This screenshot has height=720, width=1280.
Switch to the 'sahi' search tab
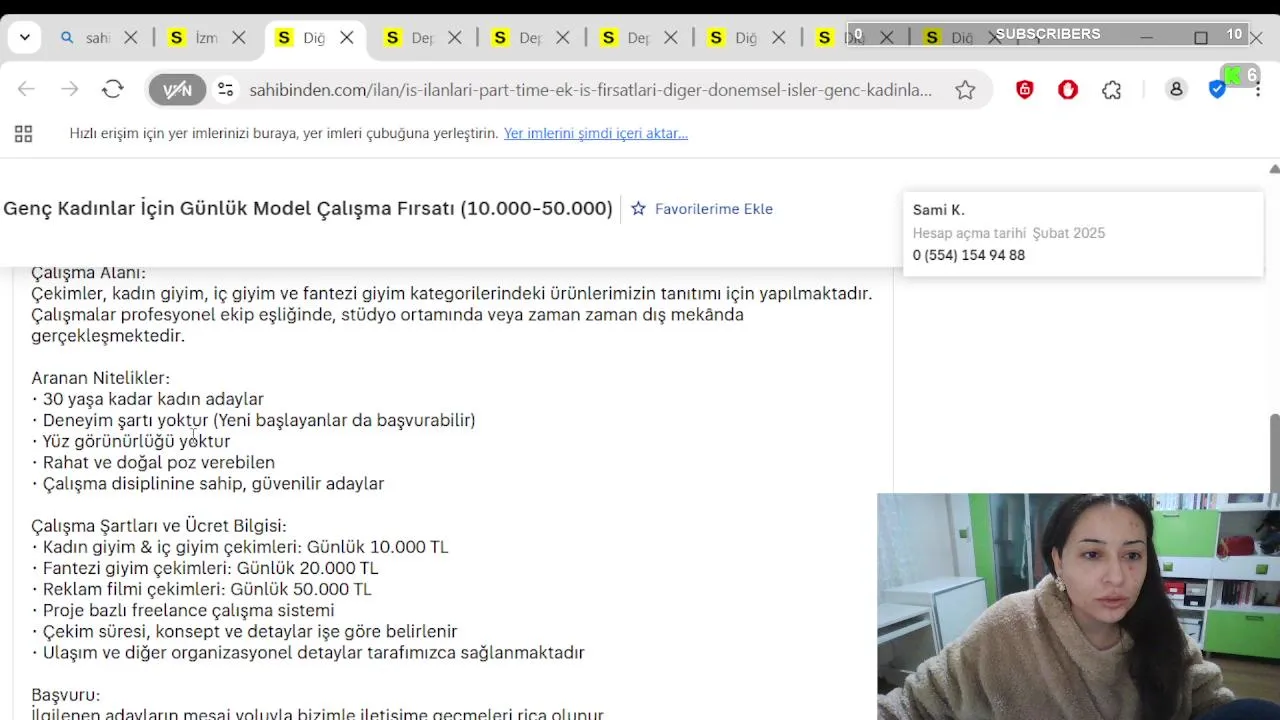pos(85,38)
